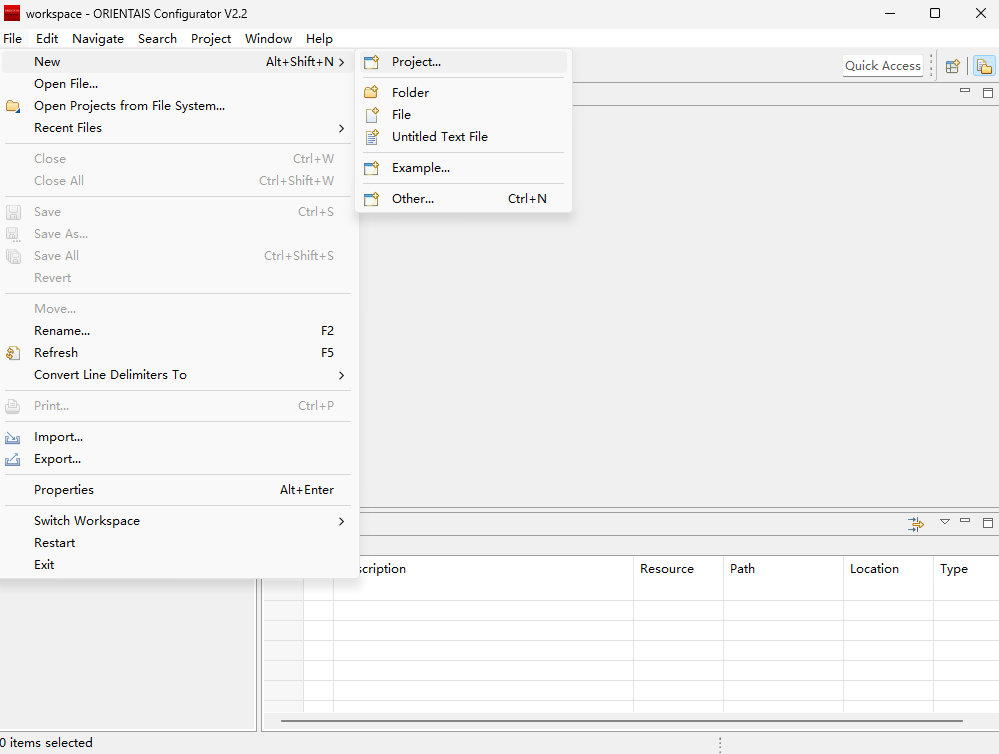Click Refresh in the File menu
Image resolution: width=999 pixels, height=754 pixels.
click(56, 353)
